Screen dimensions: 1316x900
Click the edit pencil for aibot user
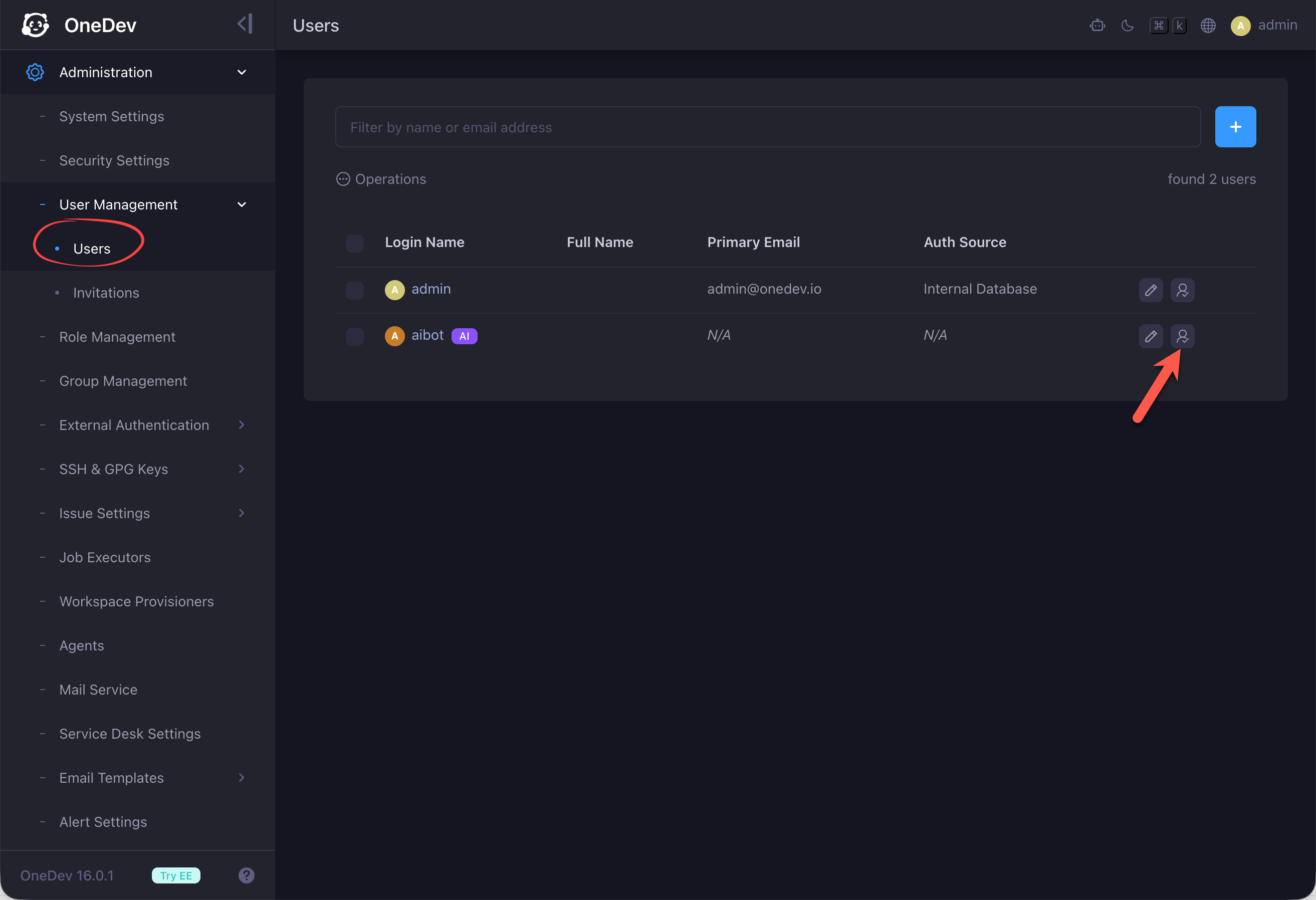coord(1151,336)
